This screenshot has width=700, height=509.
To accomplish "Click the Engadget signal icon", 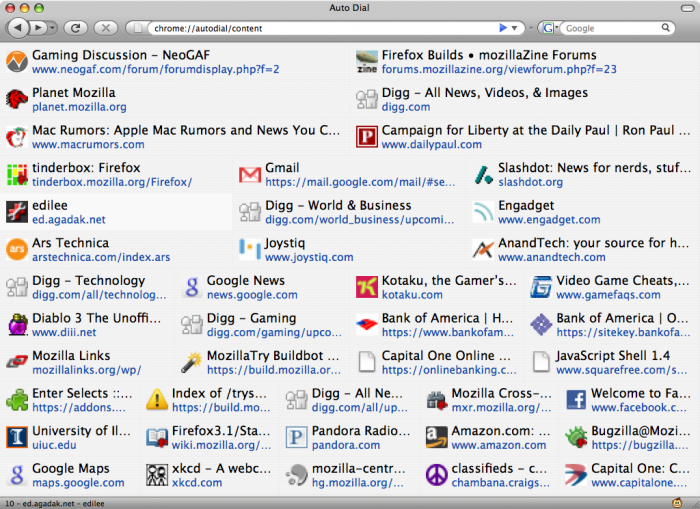I will coord(483,212).
